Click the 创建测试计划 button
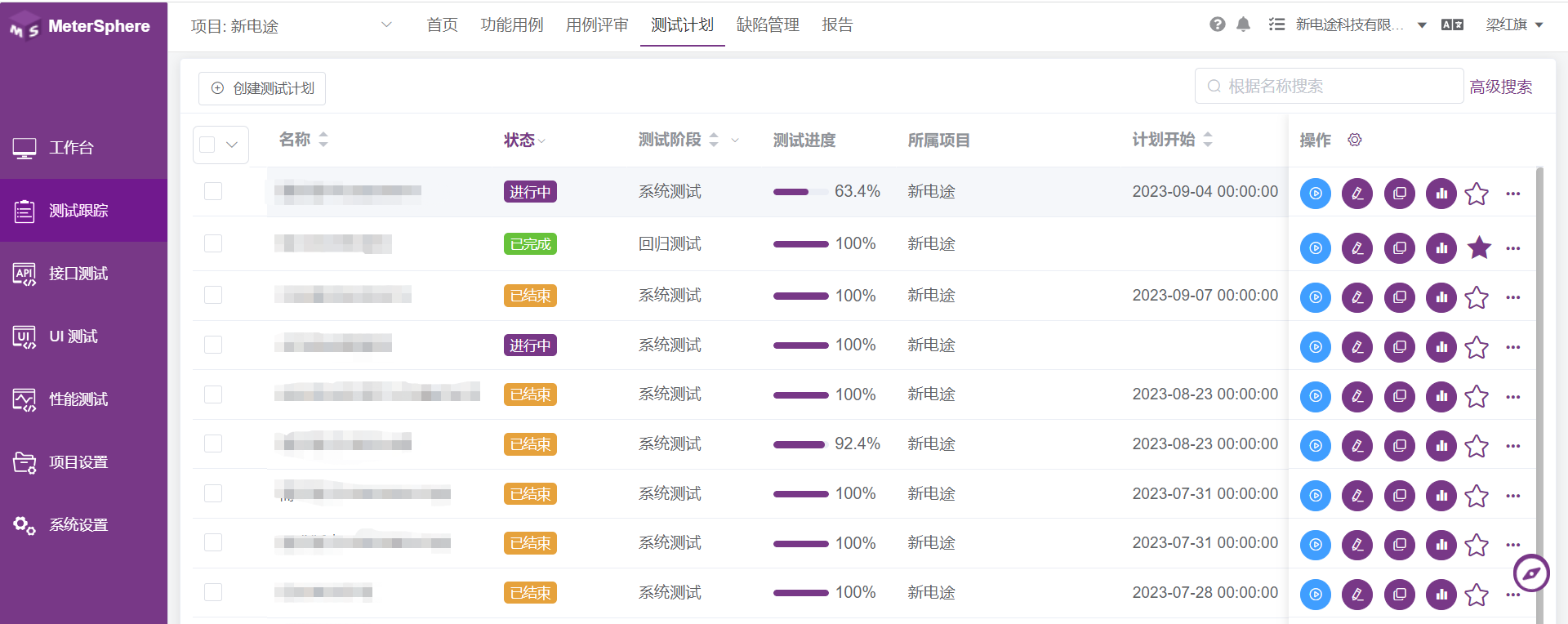This screenshot has height=624, width=1568. coord(262,88)
